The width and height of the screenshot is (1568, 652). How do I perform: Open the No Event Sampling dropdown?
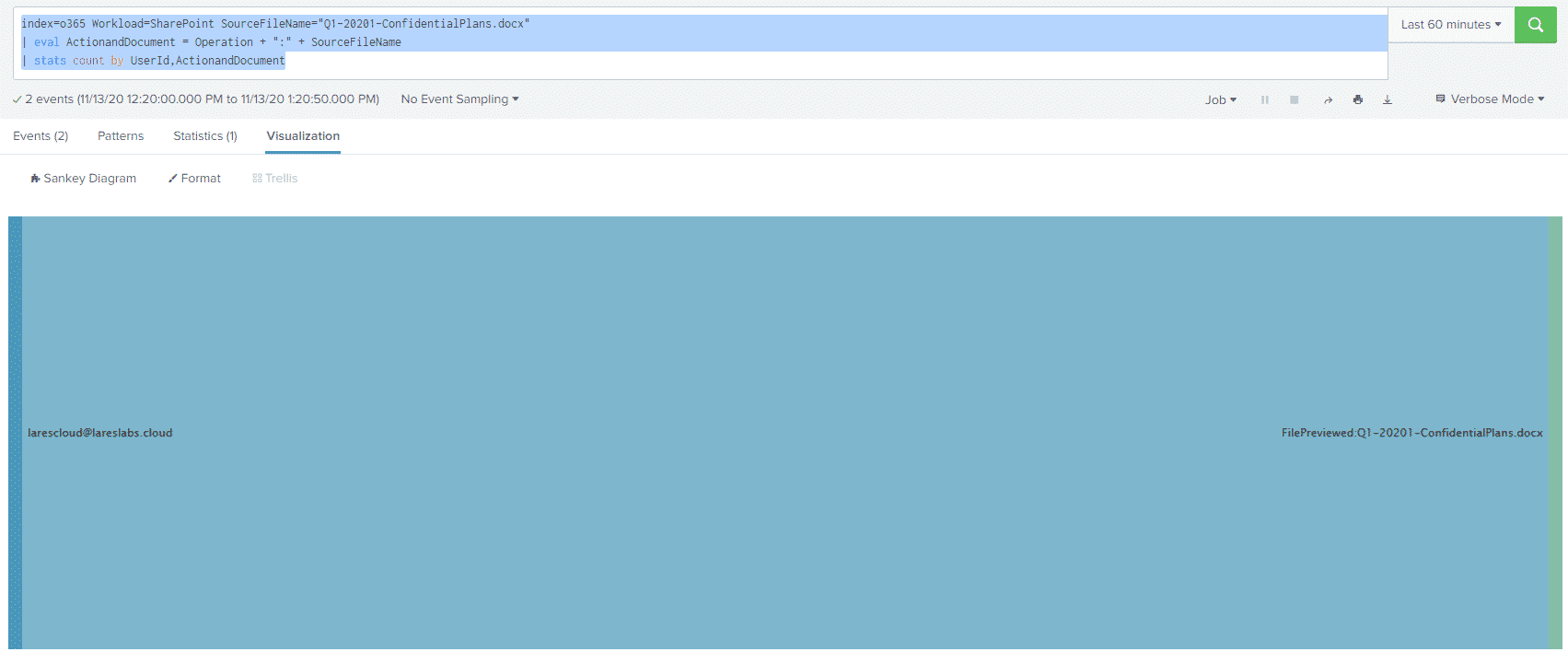click(x=459, y=99)
